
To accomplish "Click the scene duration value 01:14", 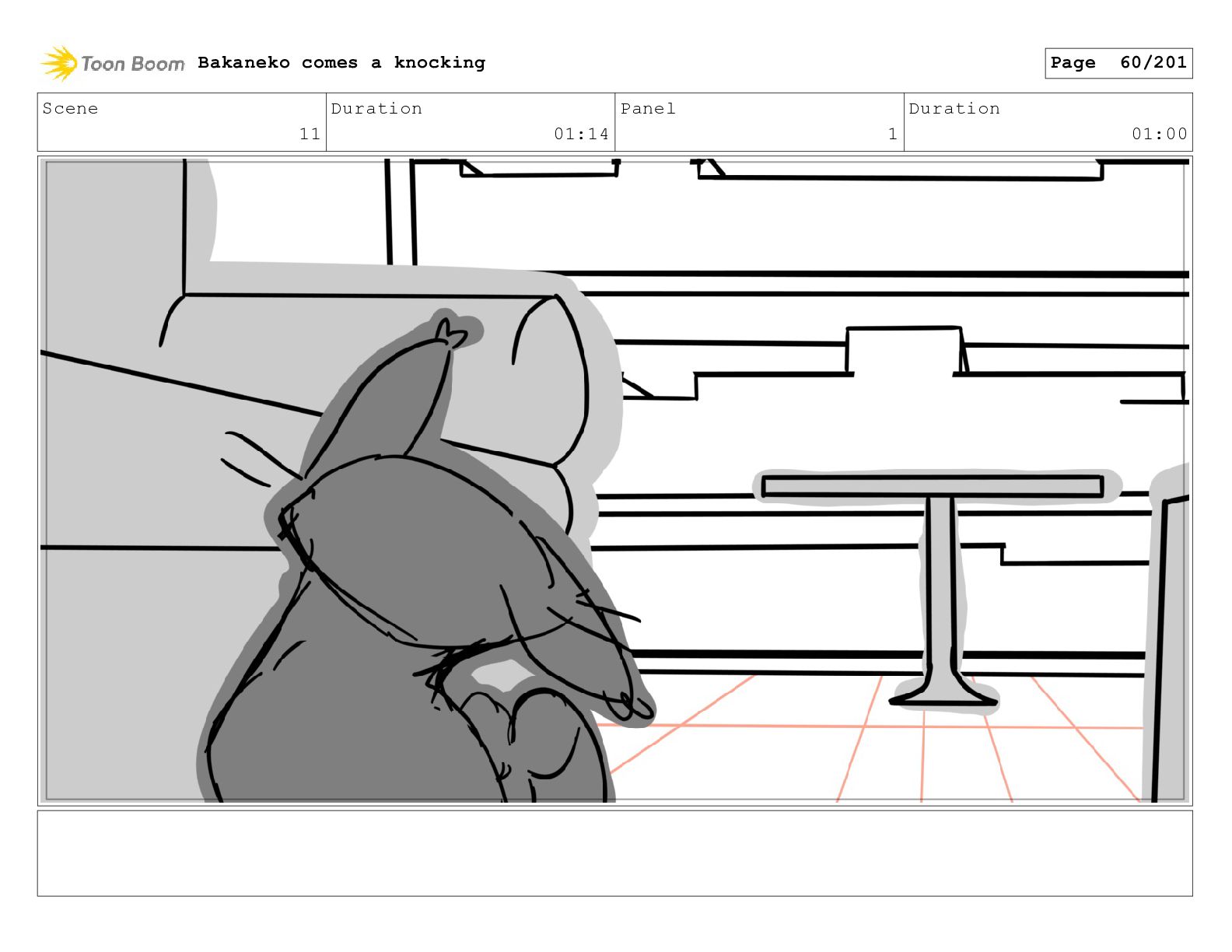I will 581,134.
